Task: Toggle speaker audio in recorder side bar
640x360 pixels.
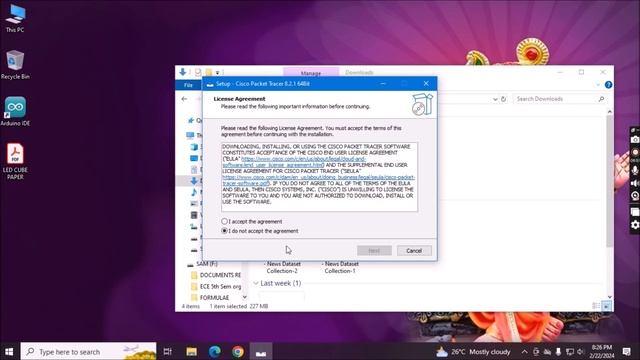Action: [x=635, y=183]
